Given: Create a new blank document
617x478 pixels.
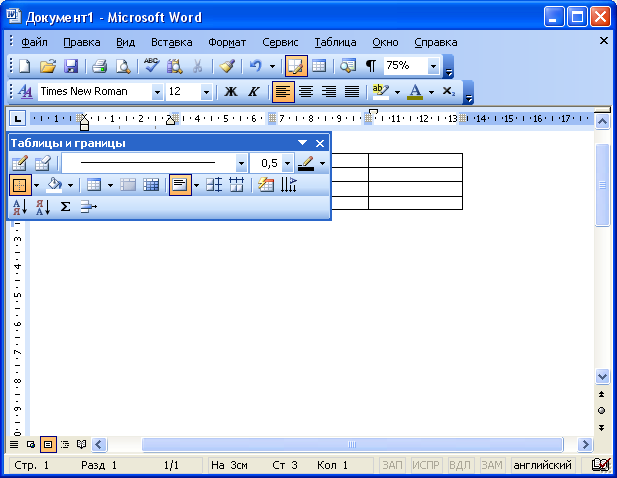Looking at the screenshot, I should tap(25, 66).
